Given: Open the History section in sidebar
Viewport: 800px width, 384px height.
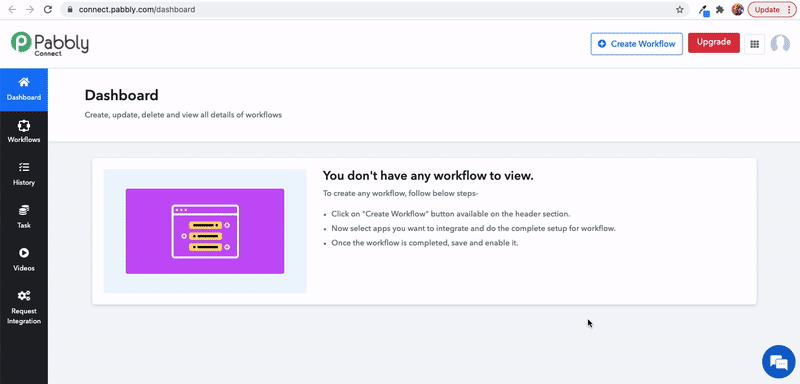Looking at the screenshot, I should pyautogui.click(x=24, y=175).
